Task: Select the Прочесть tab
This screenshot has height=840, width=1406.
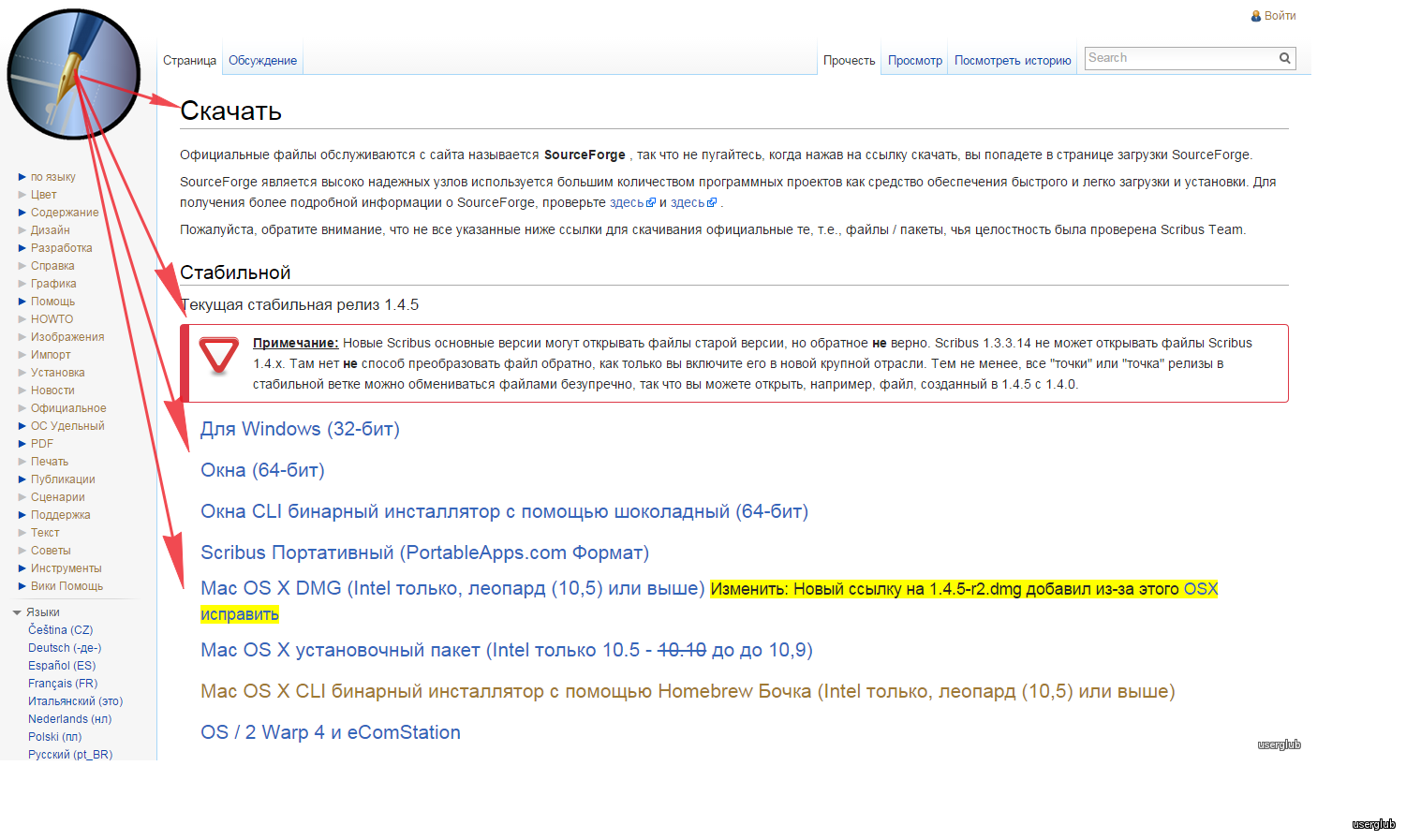Action: [x=850, y=61]
